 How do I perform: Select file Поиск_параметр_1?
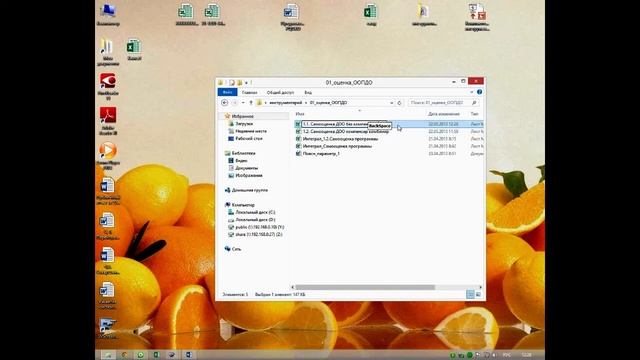coord(321,153)
